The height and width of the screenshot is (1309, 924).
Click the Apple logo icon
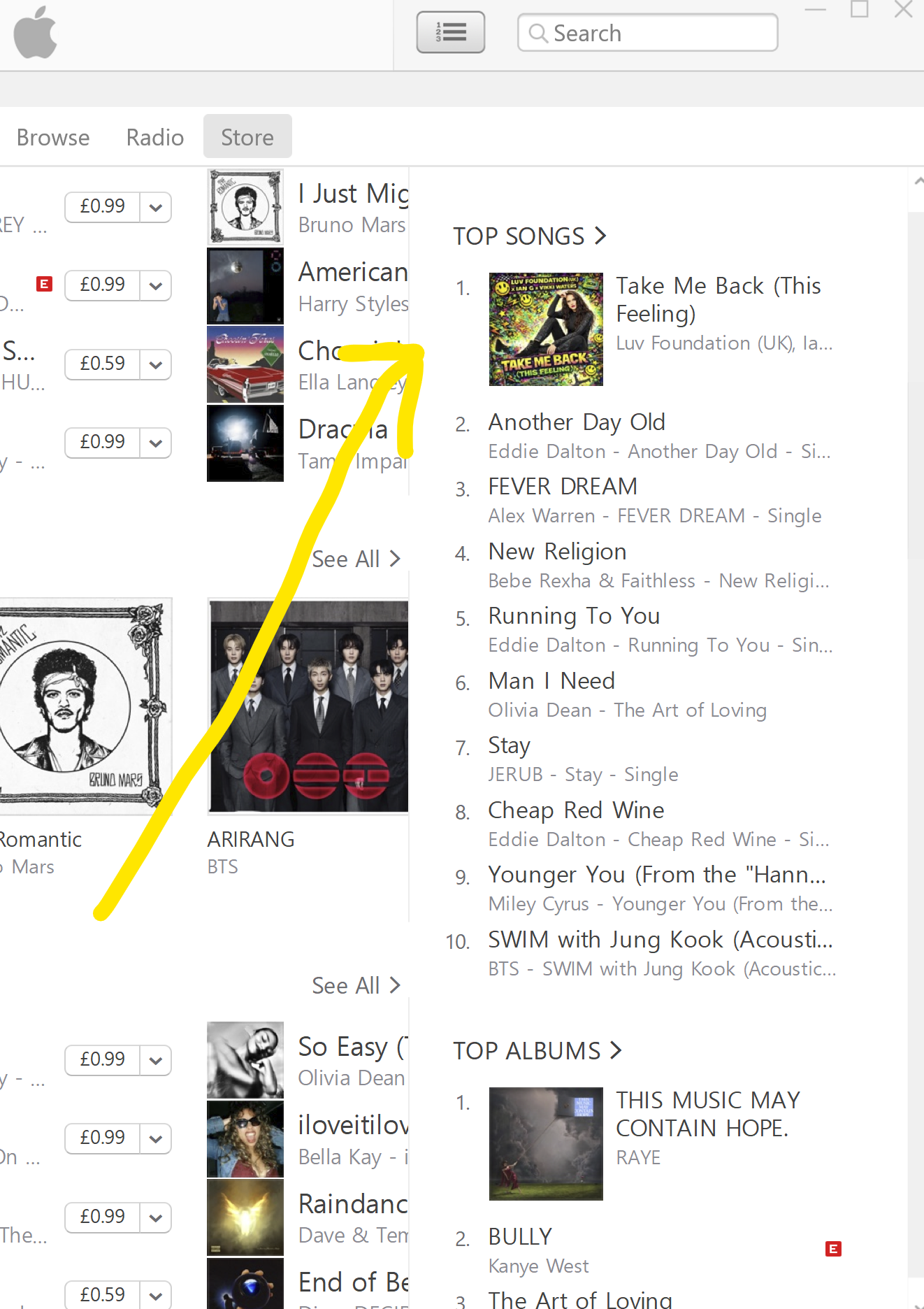[35, 32]
